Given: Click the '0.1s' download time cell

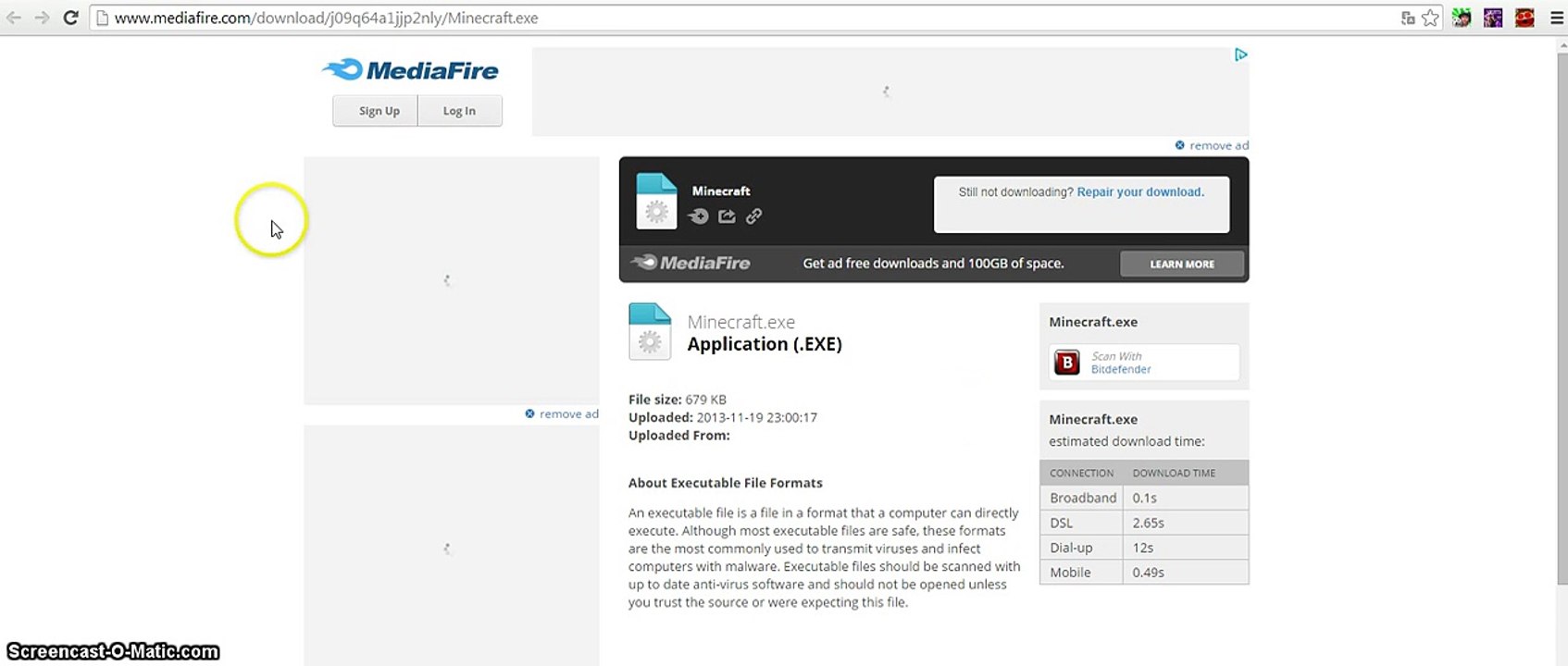Looking at the screenshot, I should (x=1186, y=498).
